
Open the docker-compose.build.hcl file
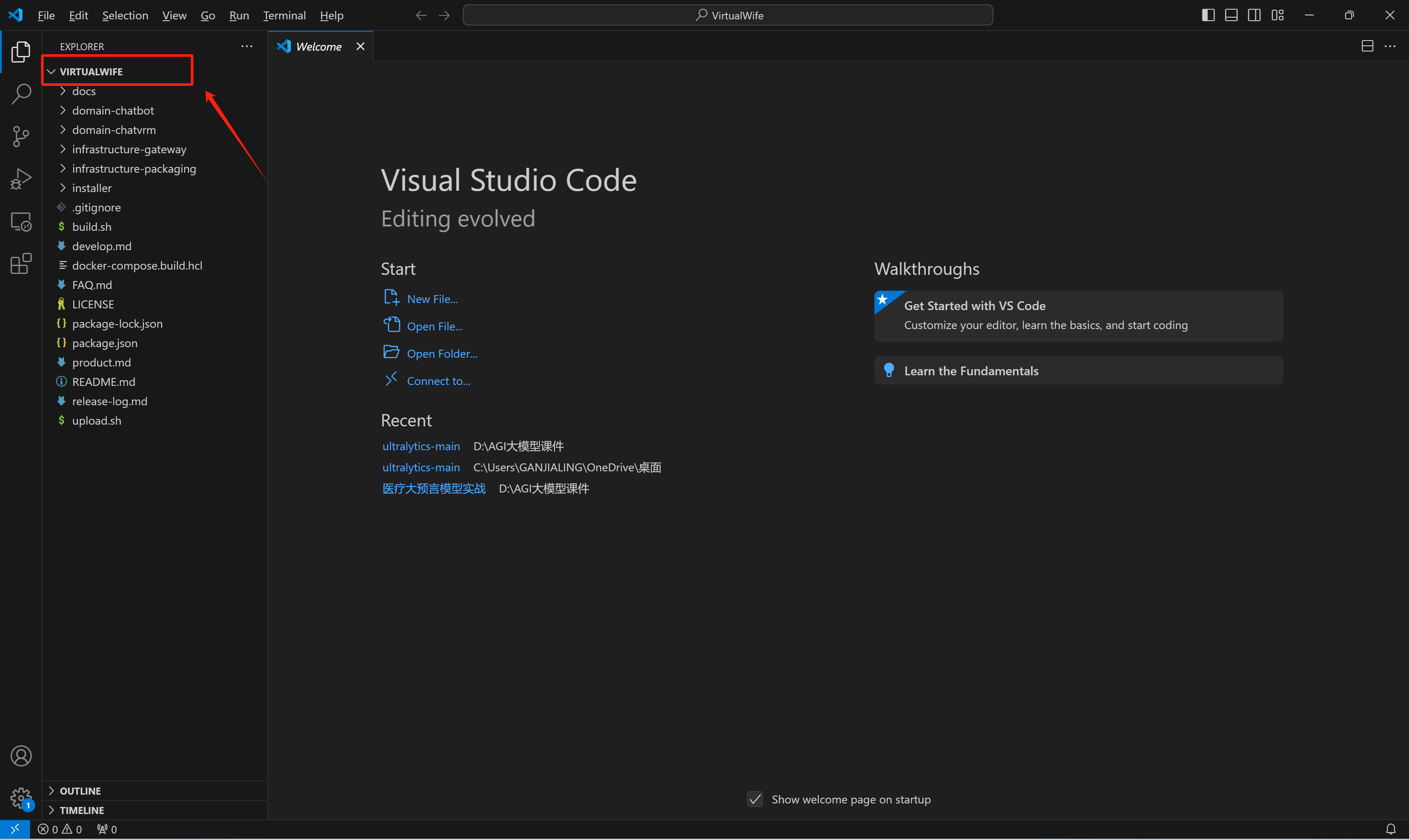click(x=154, y=266)
